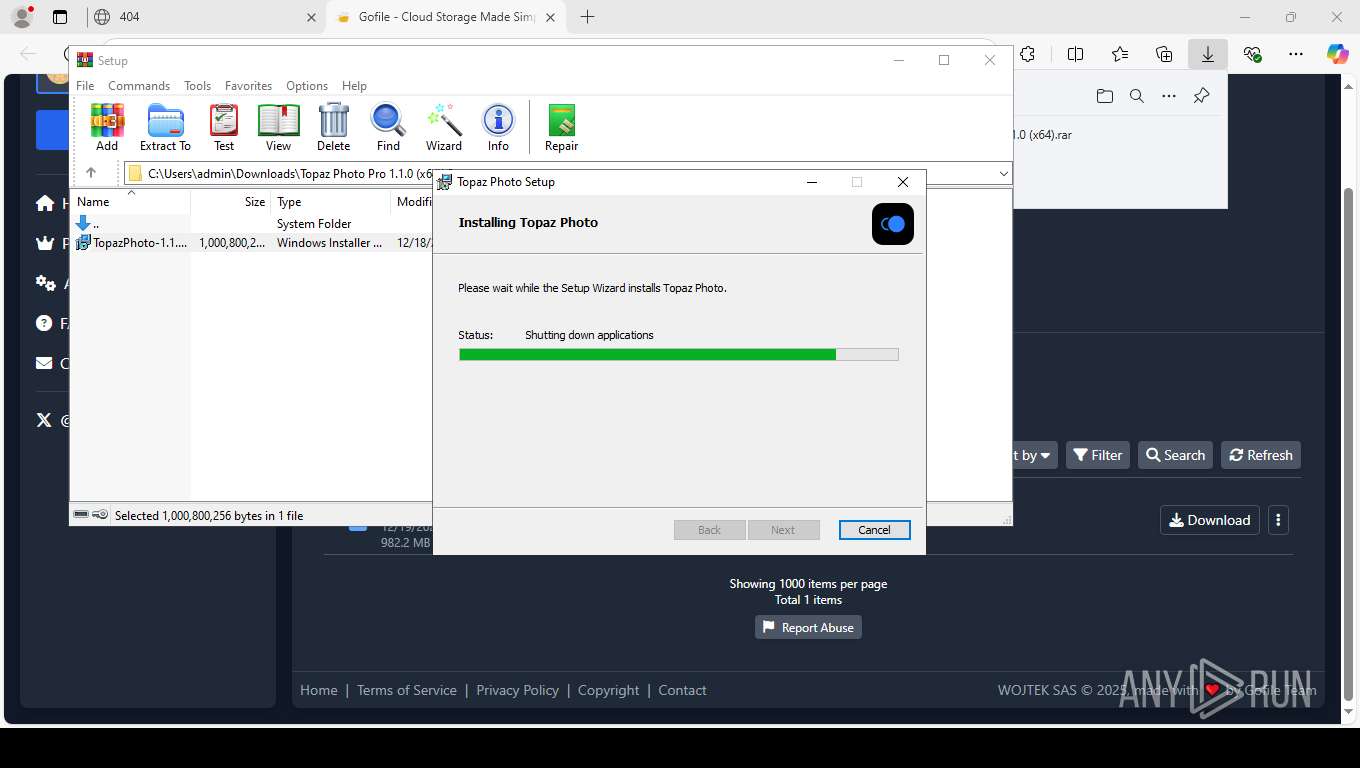
Task: Go up one folder in WinRAR
Action: pos(91,173)
